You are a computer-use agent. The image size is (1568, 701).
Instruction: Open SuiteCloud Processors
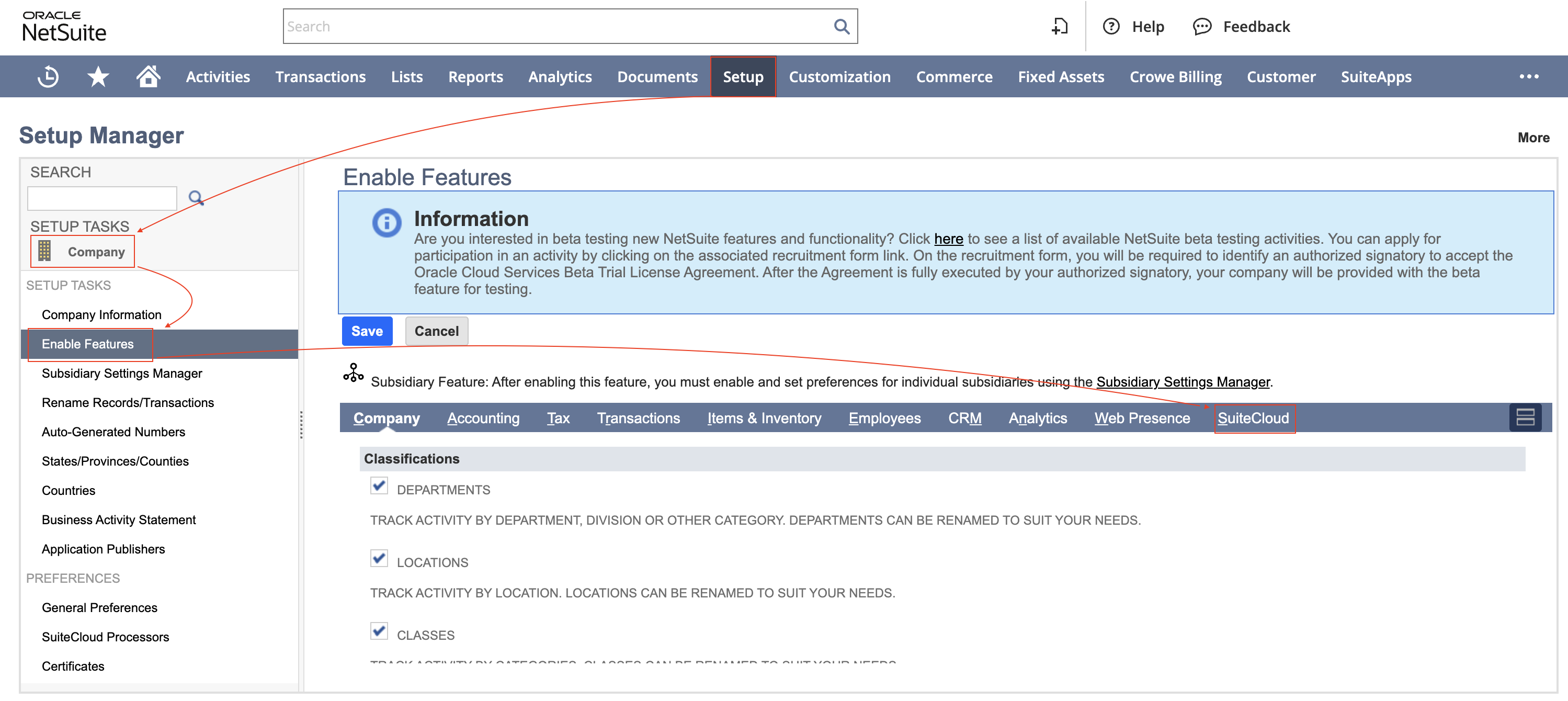click(105, 637)
